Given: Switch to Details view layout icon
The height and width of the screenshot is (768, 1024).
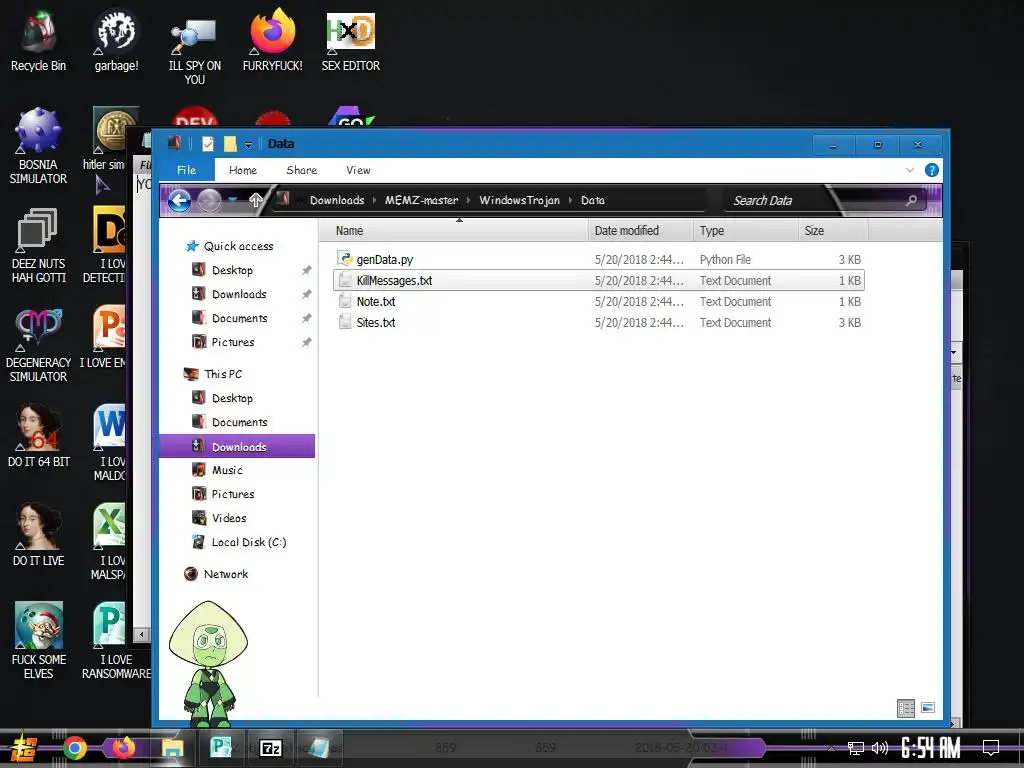Looking at the screenshot, I should tap(906, 708).
